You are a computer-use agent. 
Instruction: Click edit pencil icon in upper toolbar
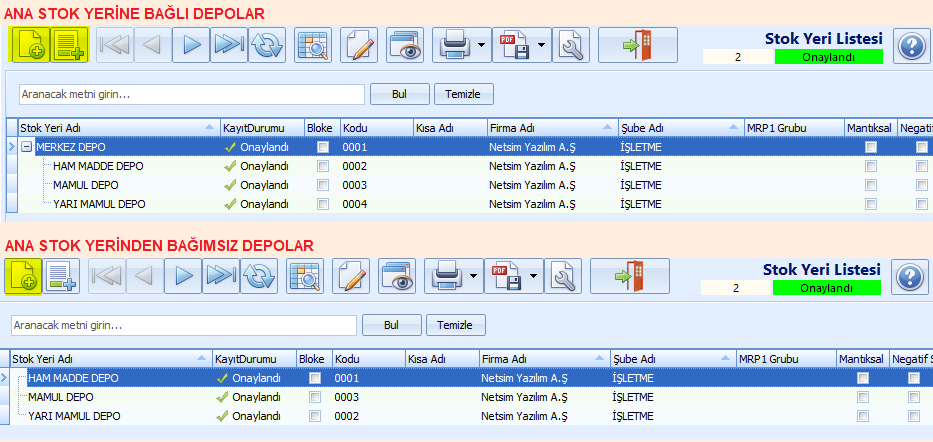tap(358, 45)
